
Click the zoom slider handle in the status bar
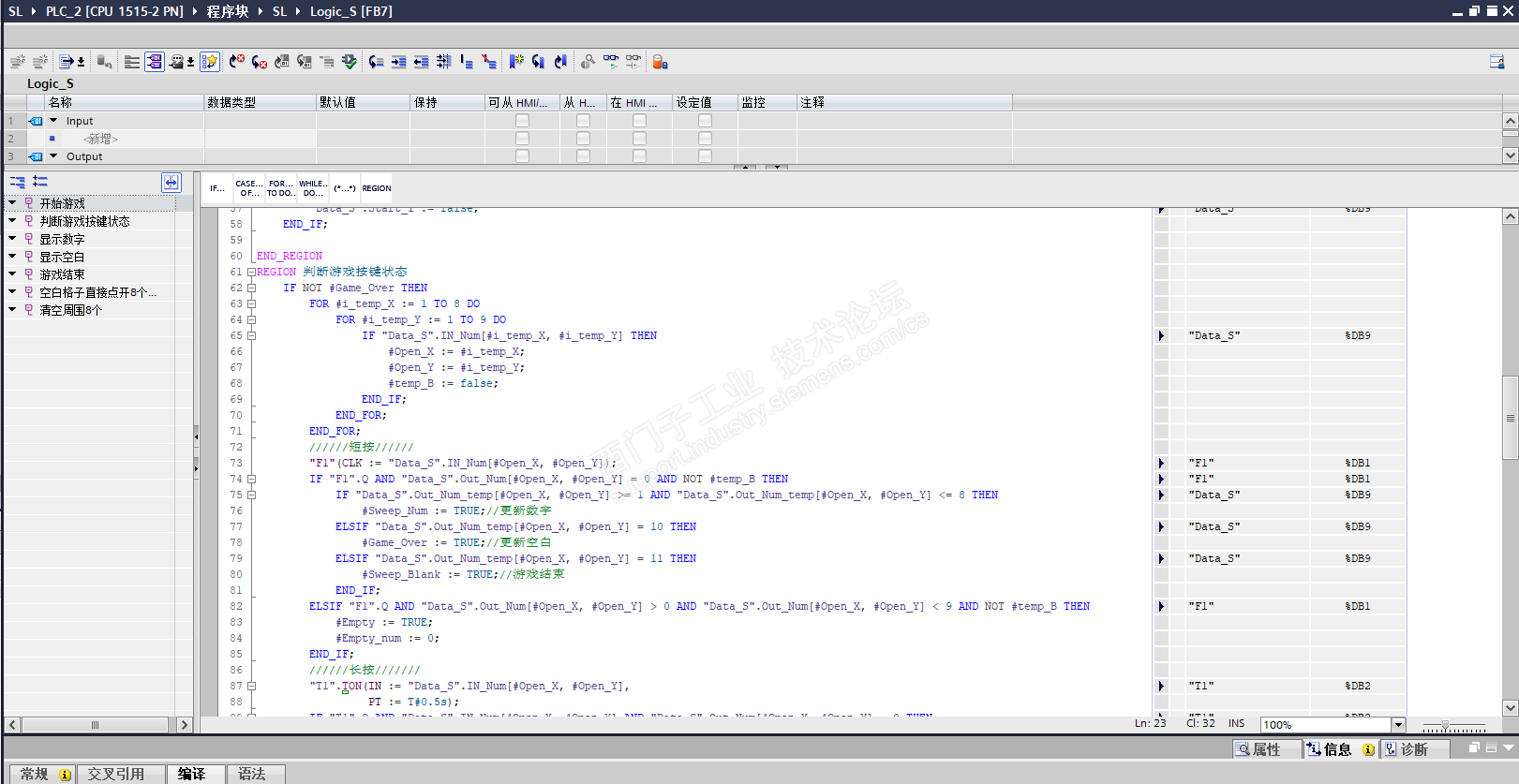1446,726
